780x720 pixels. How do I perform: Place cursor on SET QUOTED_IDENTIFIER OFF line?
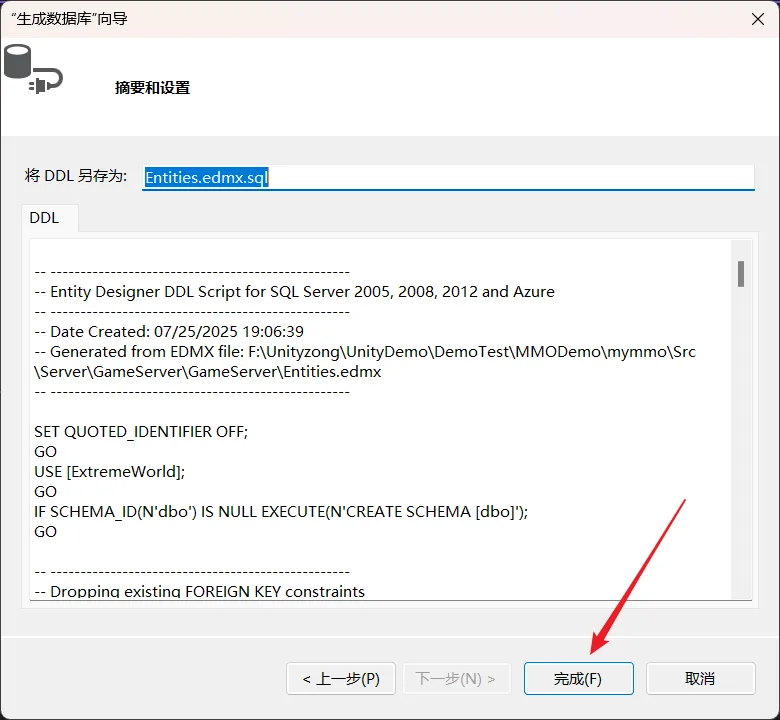pyautogui.click(x=140, y=432)
